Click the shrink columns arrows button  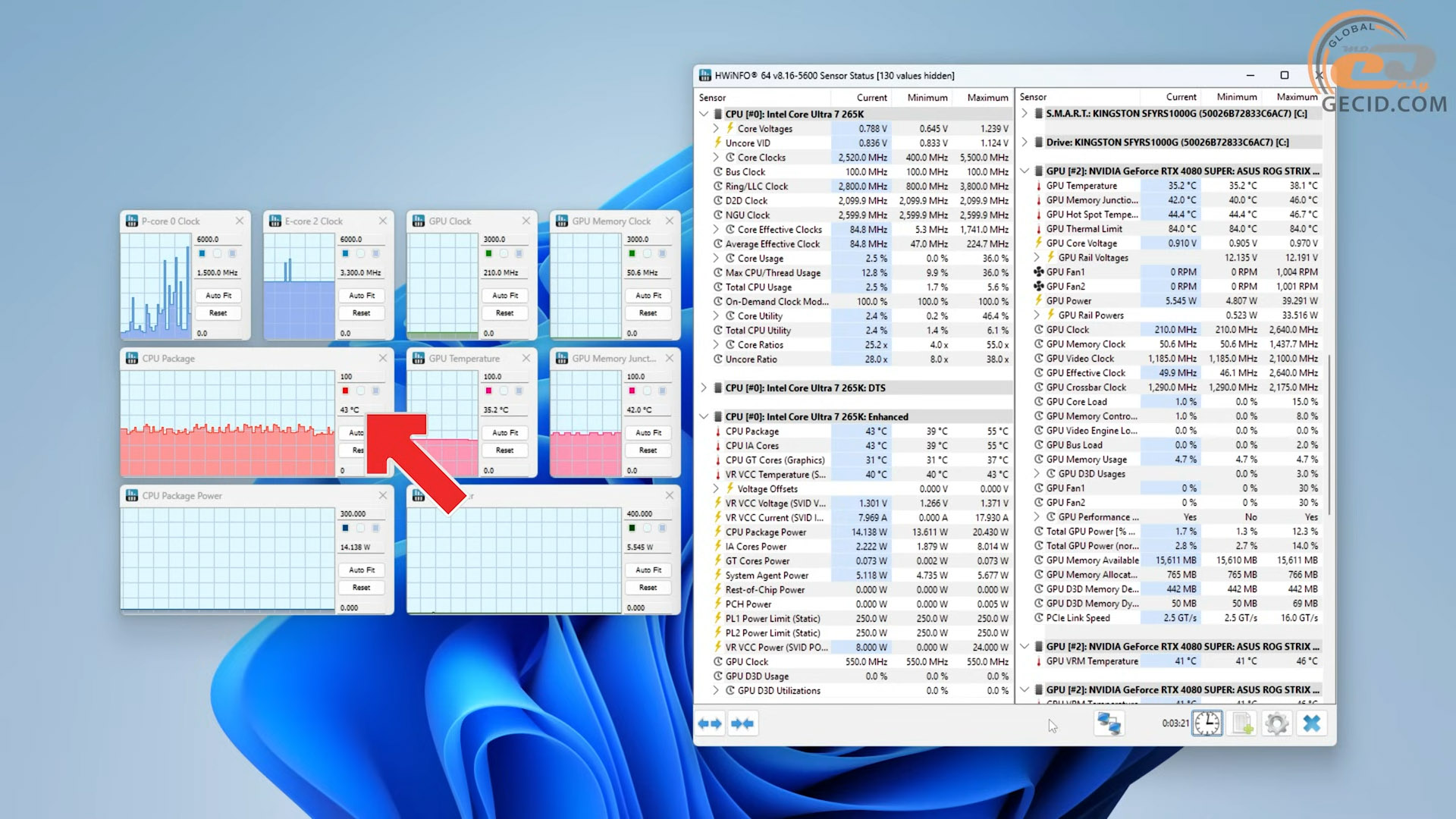[x=742, y=723]
